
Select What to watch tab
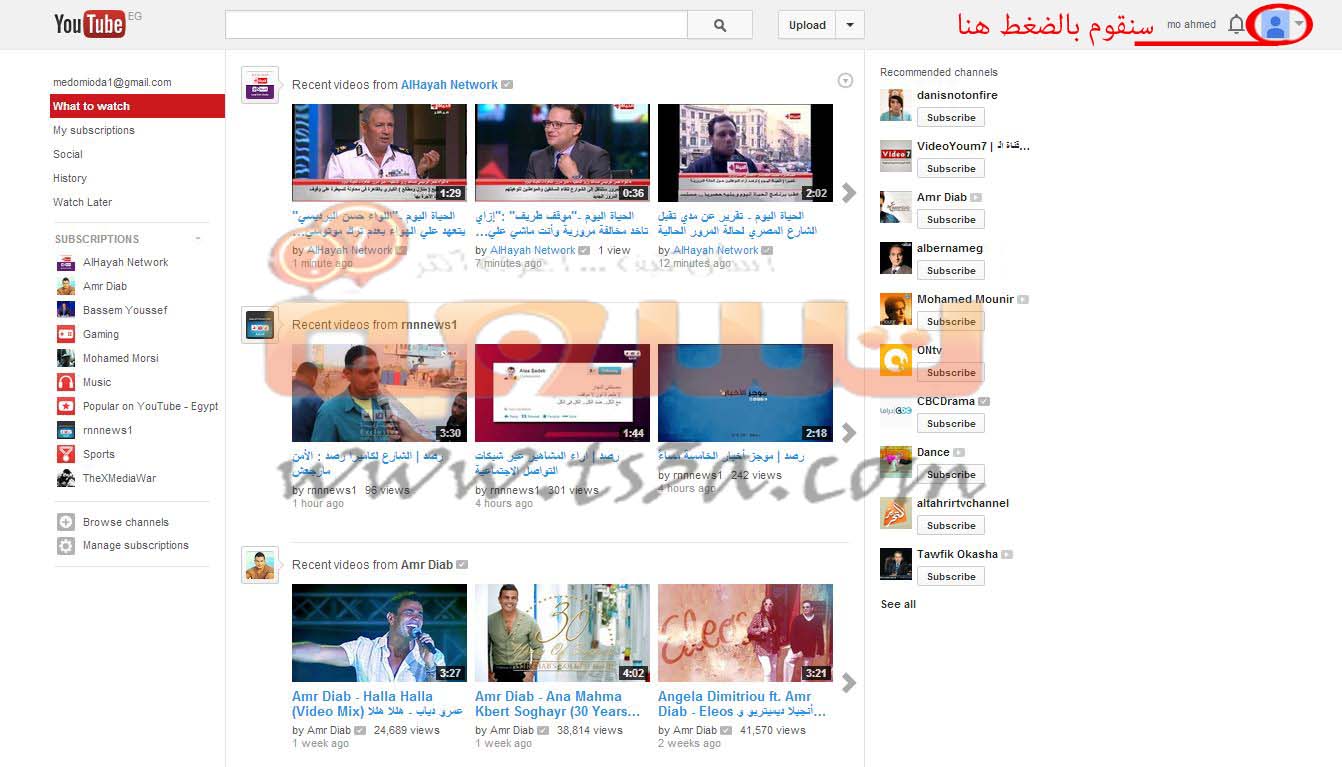[137, 106]
